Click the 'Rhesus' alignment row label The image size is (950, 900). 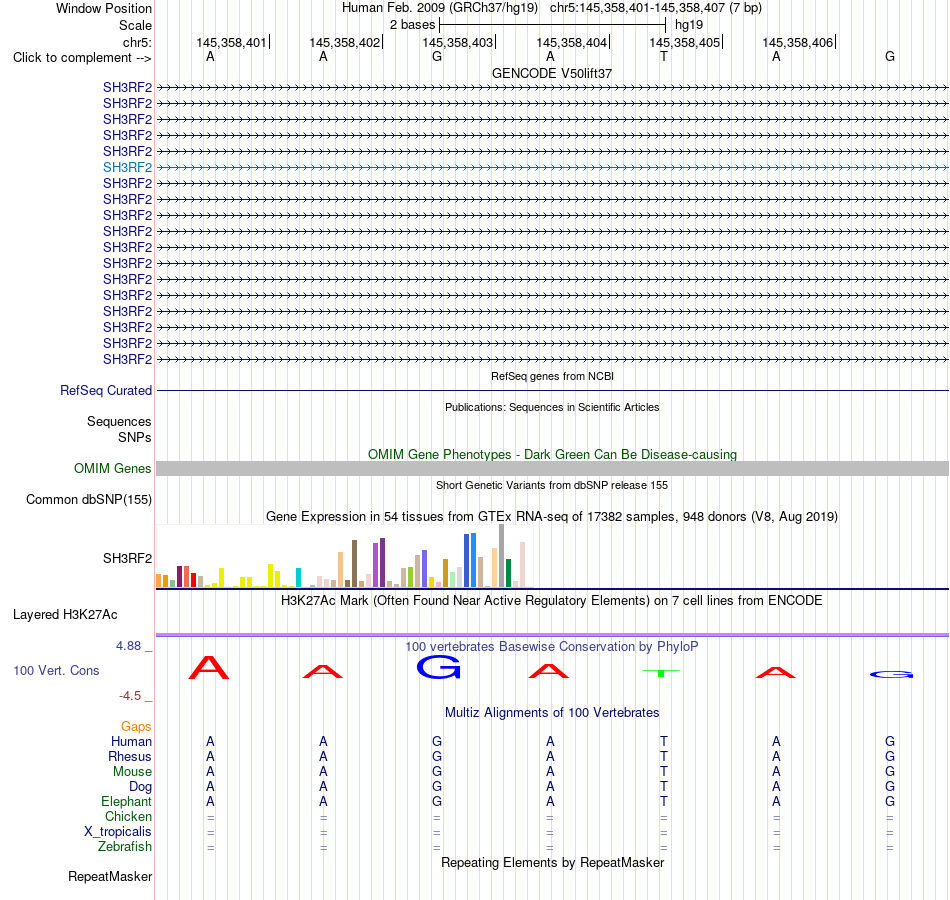coord(130,756)
